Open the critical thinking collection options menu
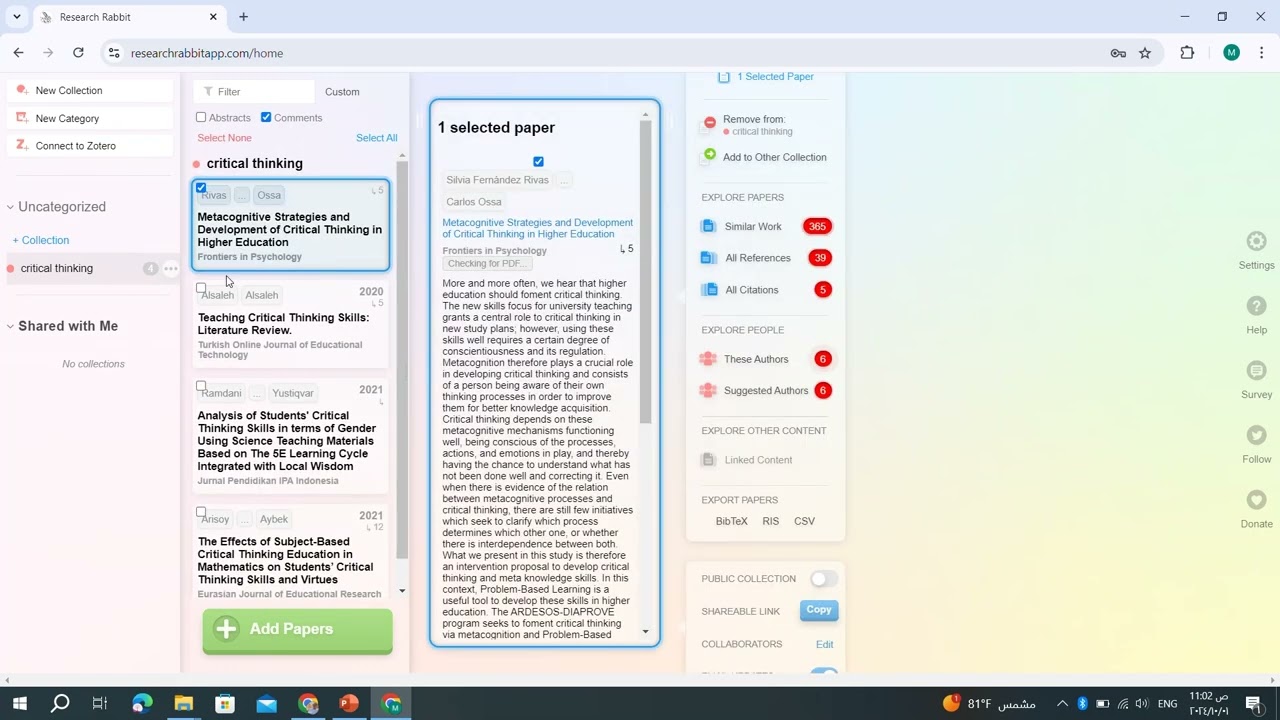The width and height of the screenshot is (1280, 720). click(x=171, y=268)
